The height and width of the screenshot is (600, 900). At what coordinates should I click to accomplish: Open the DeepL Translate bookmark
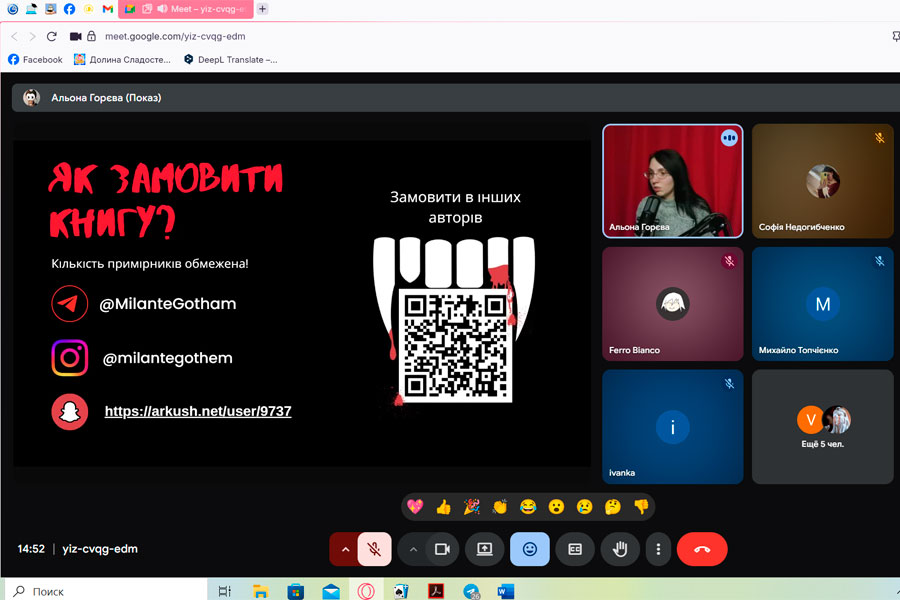[230, 60]
